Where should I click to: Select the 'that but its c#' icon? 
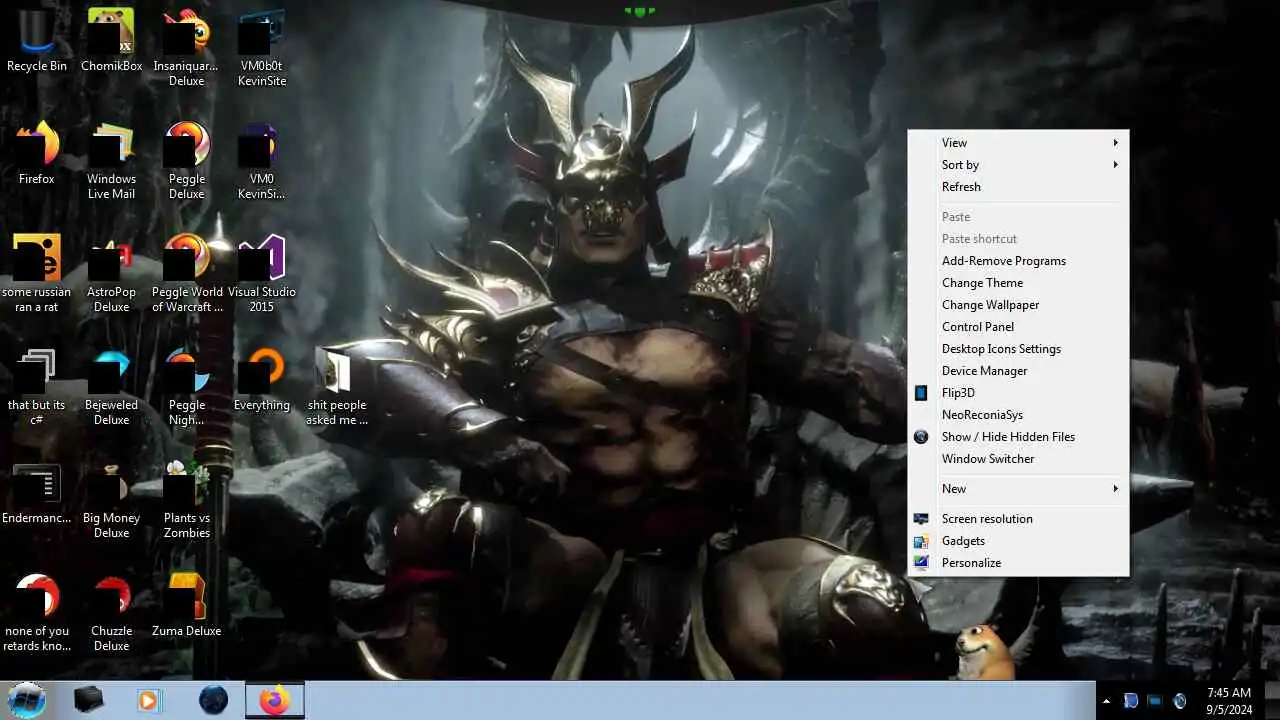[37, 386]
